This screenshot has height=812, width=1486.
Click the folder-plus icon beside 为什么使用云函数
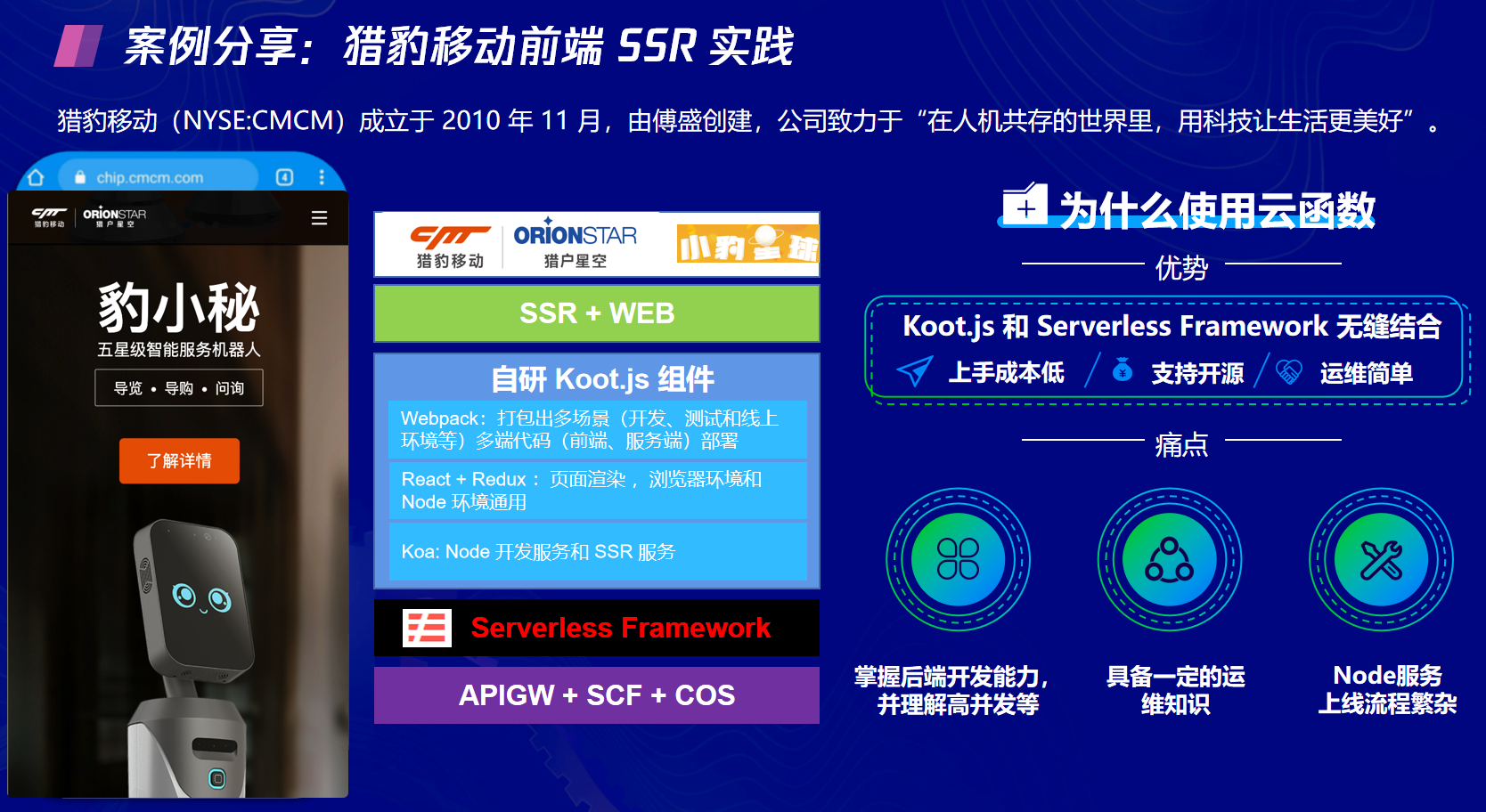tap(1025, 205)
